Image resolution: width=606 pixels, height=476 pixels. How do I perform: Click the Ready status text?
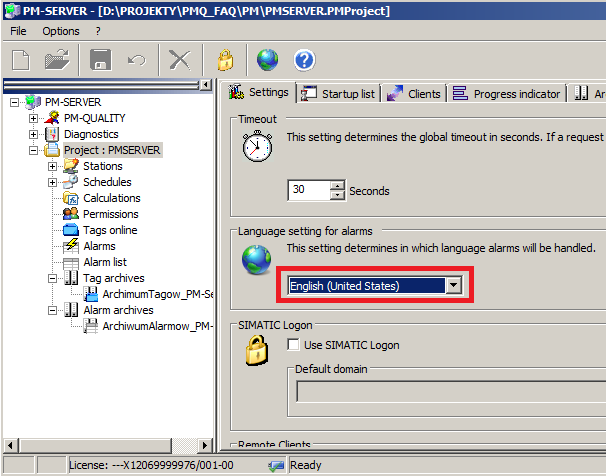pyautogui.click(x=305, y=465)
